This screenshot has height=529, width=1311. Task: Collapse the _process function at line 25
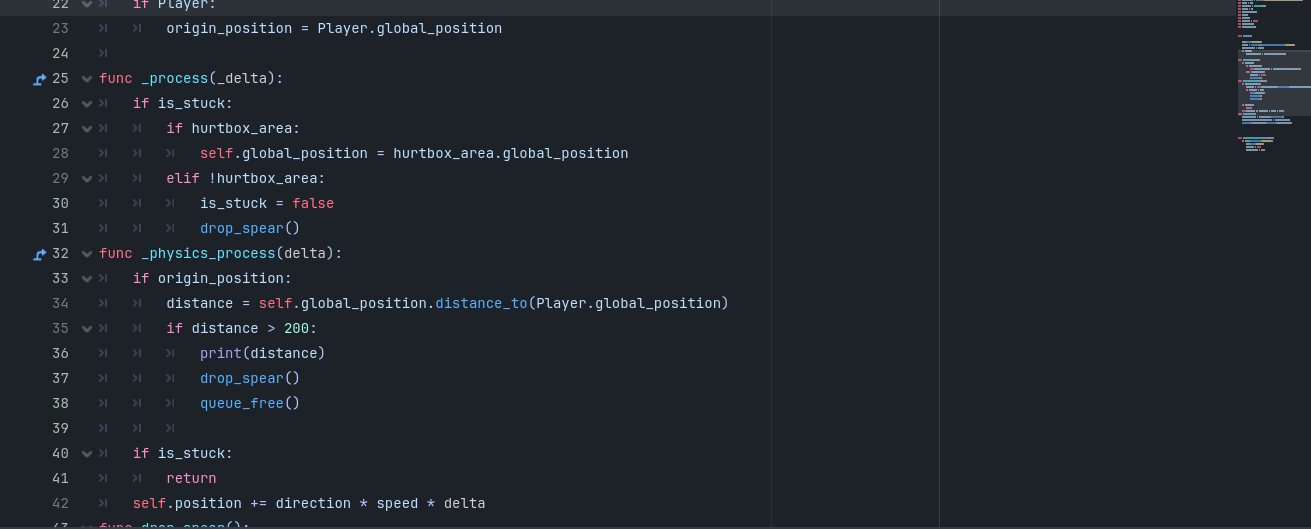click(87, 79)
